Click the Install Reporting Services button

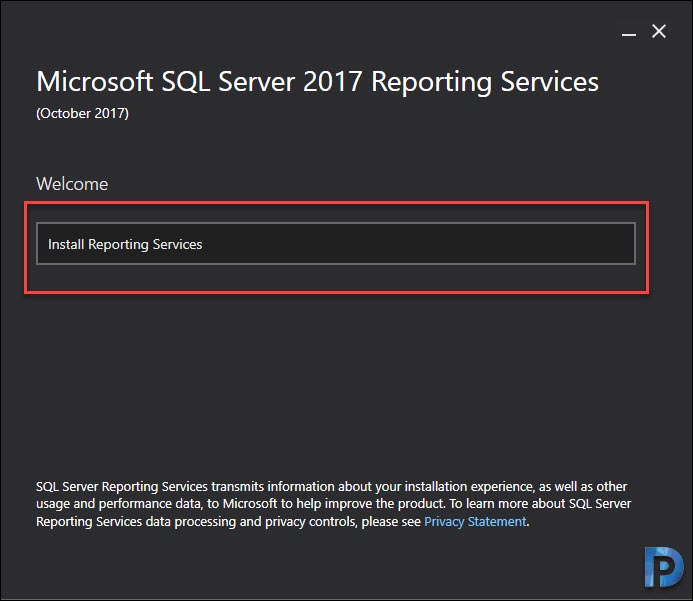(336, 244)
